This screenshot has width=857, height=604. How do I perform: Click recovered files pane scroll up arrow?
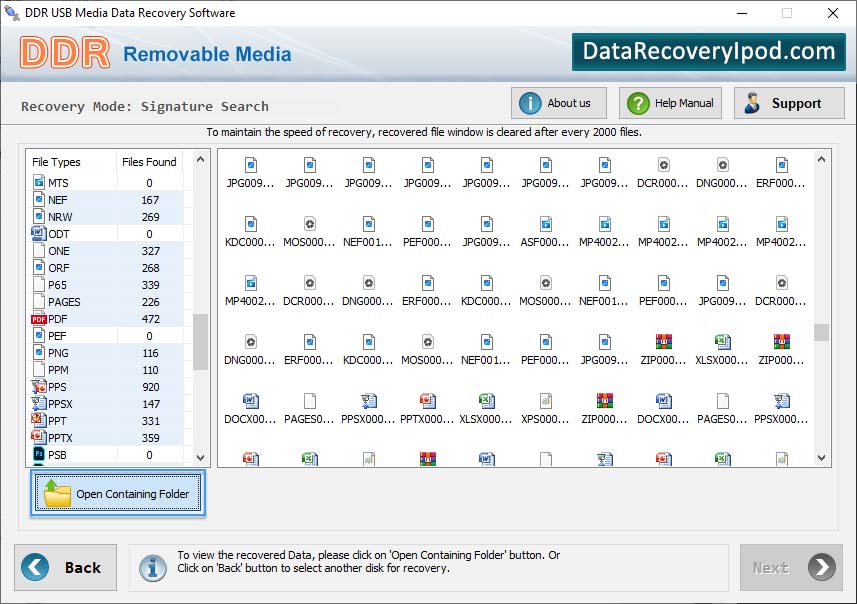(x=821, y=160)
